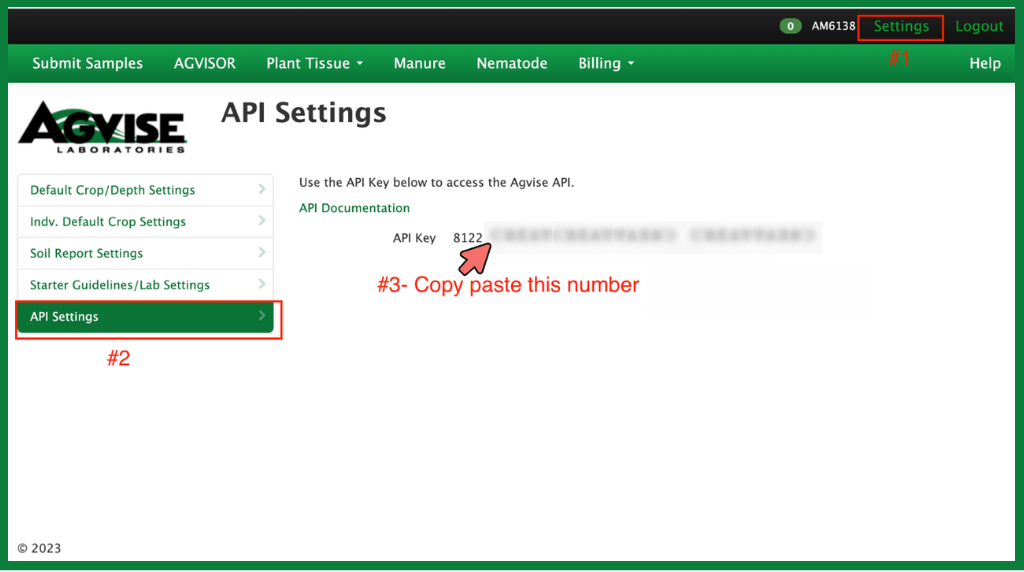
Task: Open the Nematode navigation item
Action: pos(511,63)
